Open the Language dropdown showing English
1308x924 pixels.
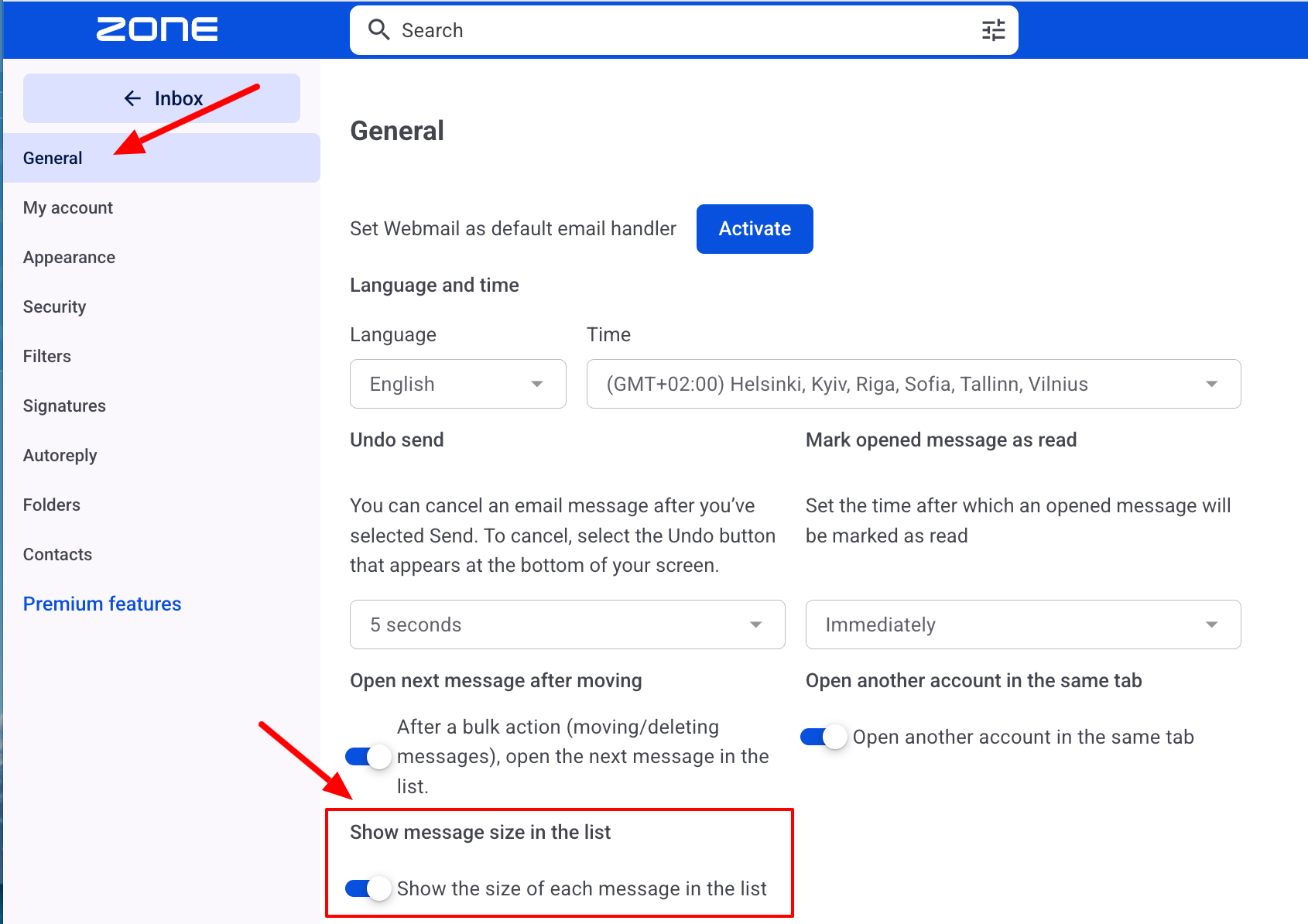[x=458, y=384]
